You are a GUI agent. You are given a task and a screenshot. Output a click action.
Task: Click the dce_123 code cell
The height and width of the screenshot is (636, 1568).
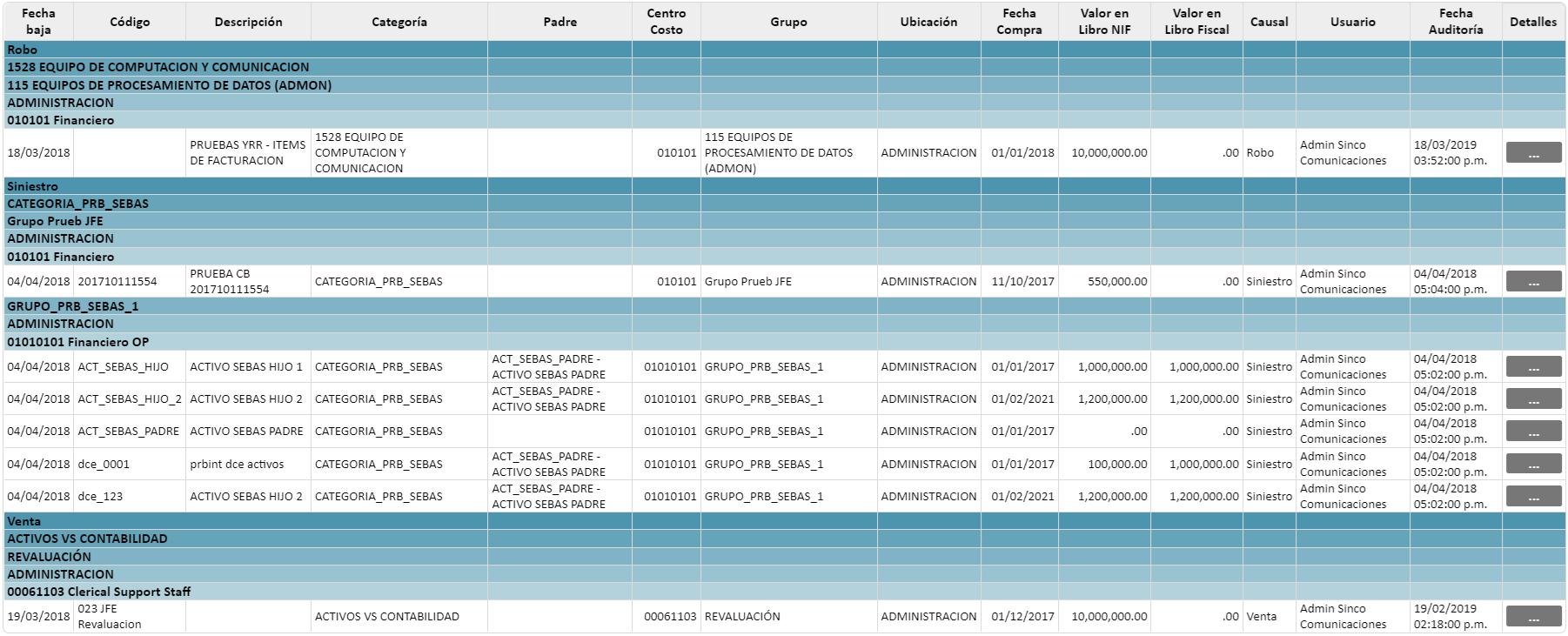130,496
